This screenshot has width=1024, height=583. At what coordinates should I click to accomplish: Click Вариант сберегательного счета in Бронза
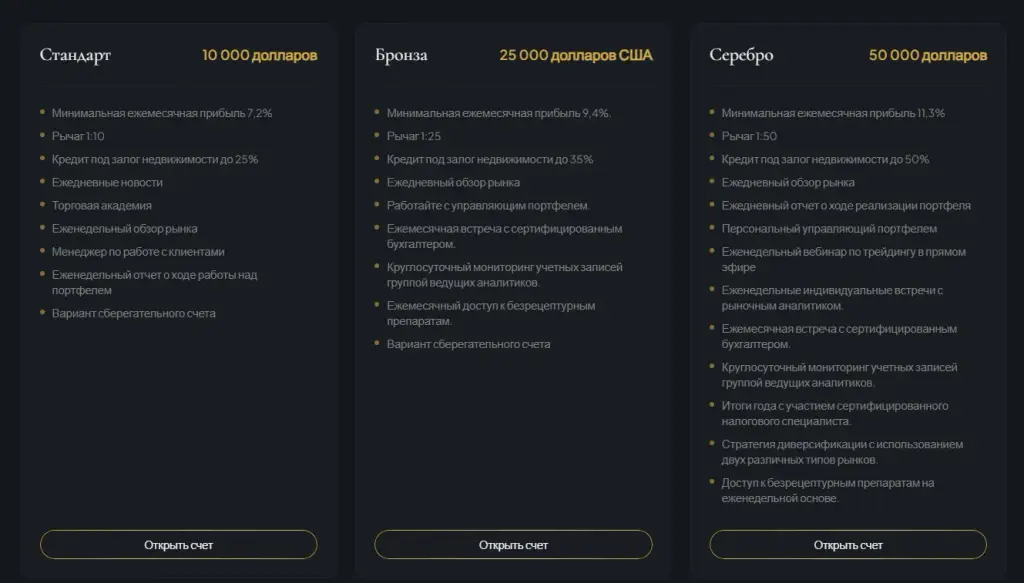pos(468,344)
